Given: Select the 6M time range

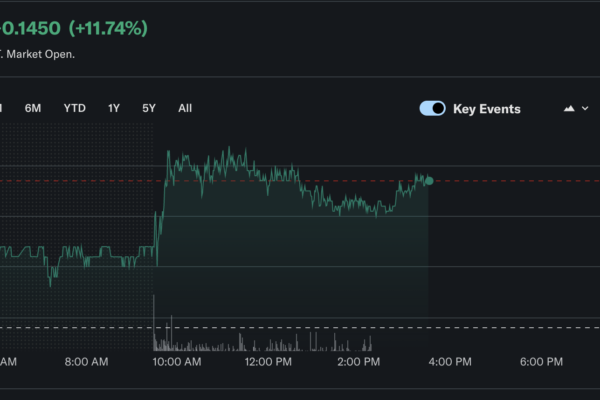Looking at the screenshot, I should (x=33, y=108).
